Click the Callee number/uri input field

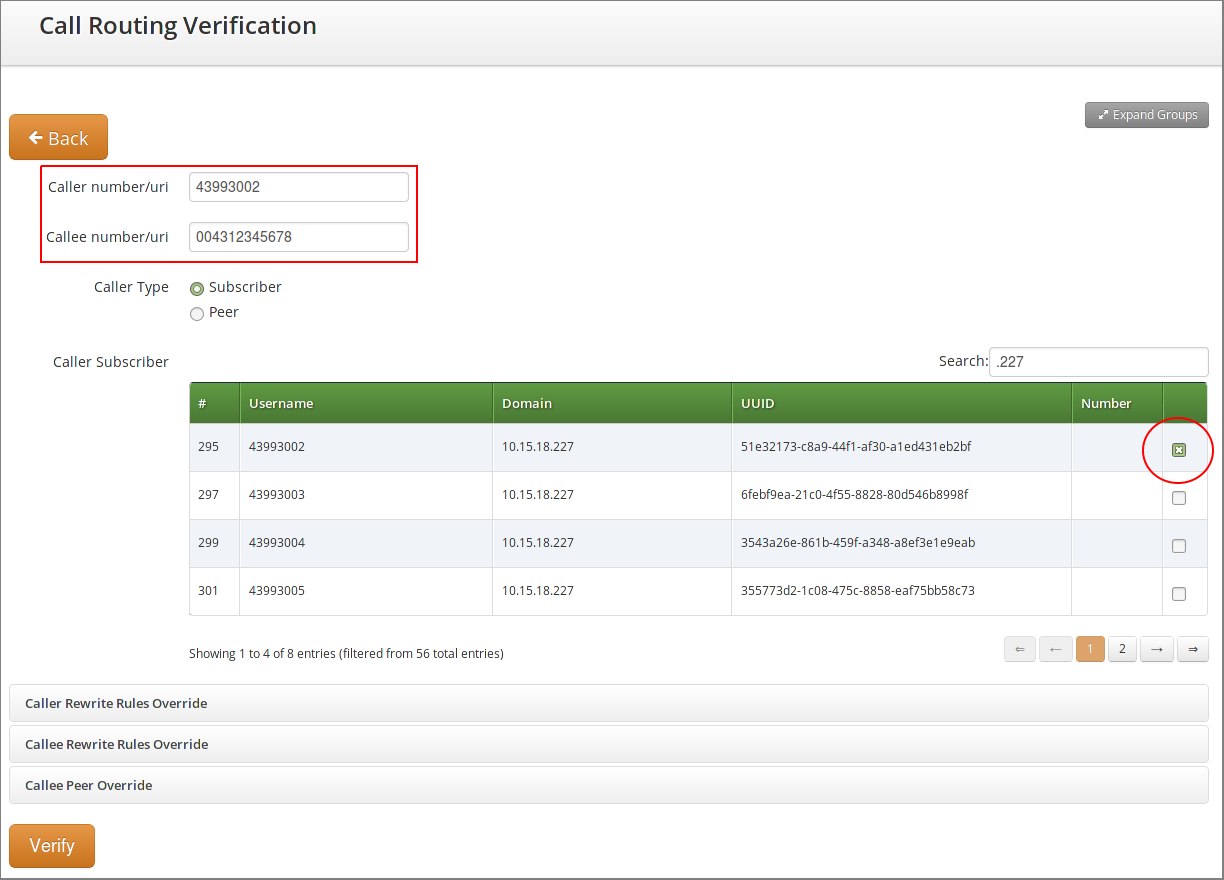click(298, 237)
